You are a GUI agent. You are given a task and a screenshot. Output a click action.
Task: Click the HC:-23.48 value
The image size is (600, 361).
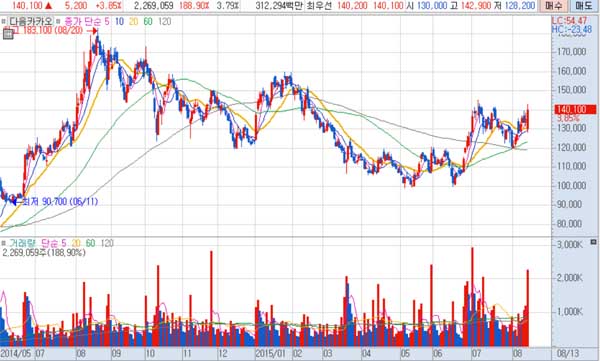pos(572,29)
